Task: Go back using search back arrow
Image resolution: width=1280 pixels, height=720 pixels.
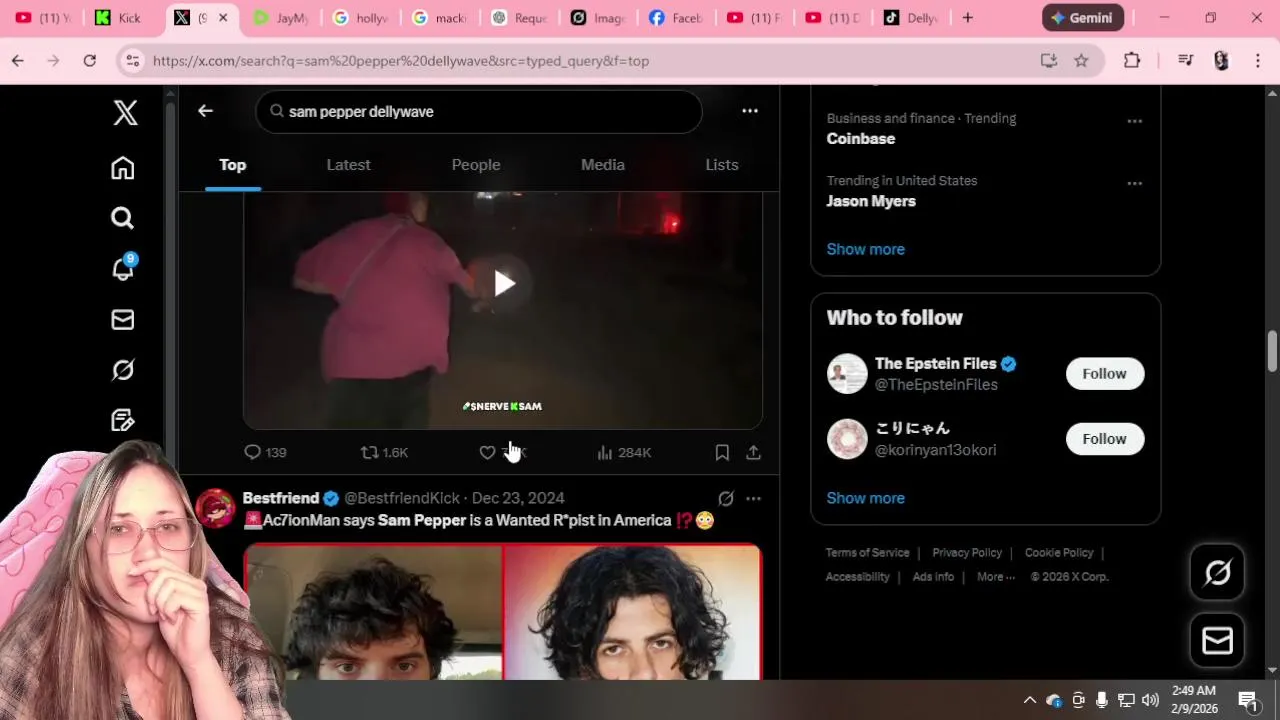Action: coord(205,111)
